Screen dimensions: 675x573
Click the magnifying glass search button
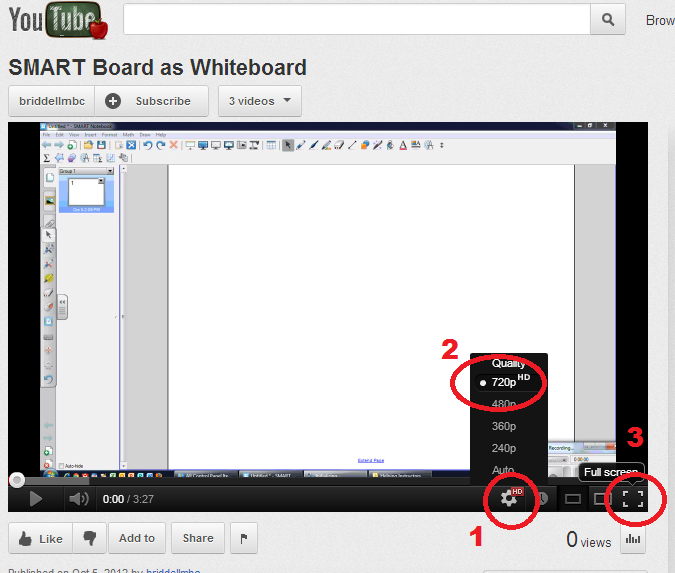tap(608, 19)
